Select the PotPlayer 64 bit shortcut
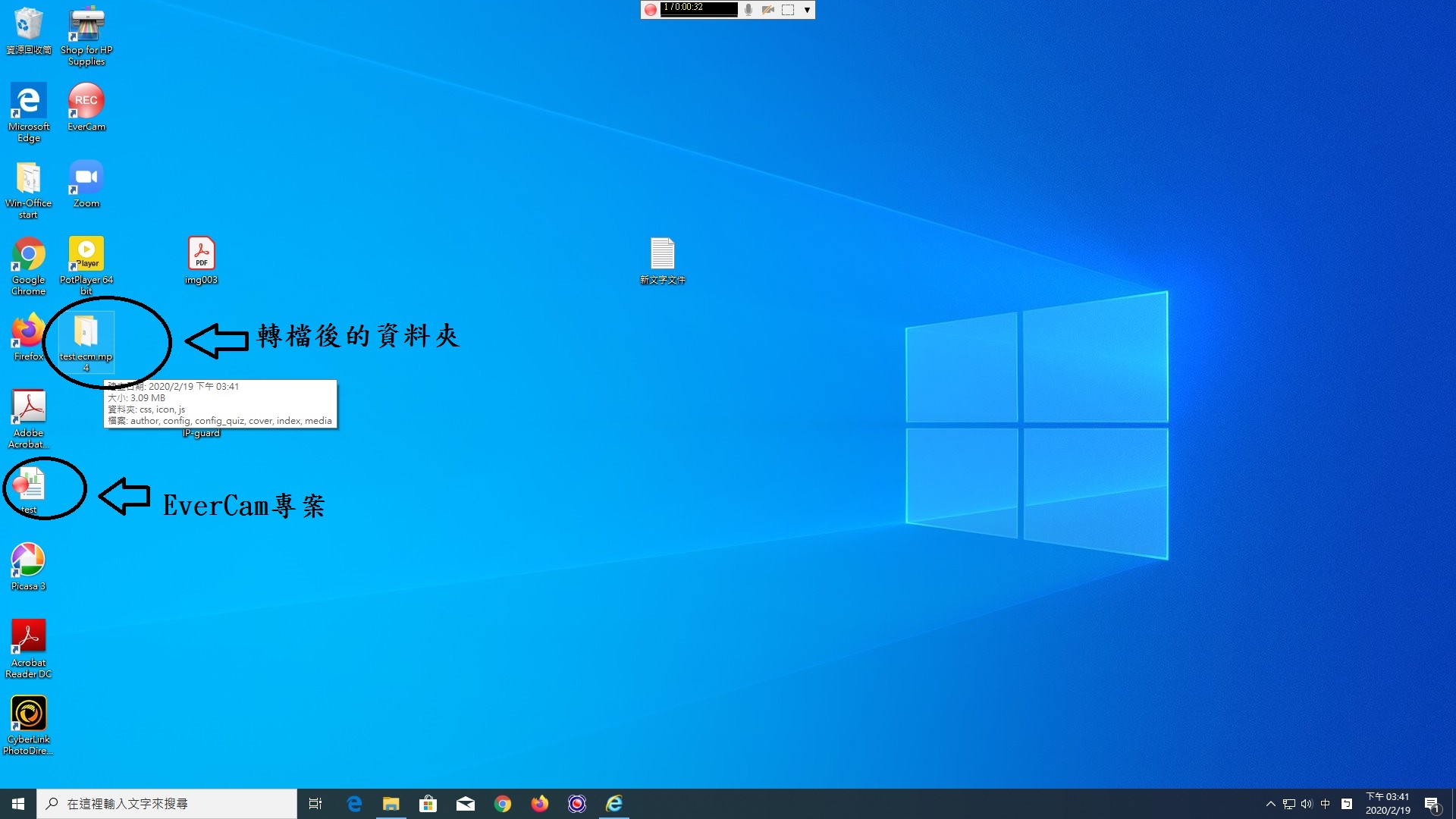1456x819 pixels. point(86,265)
